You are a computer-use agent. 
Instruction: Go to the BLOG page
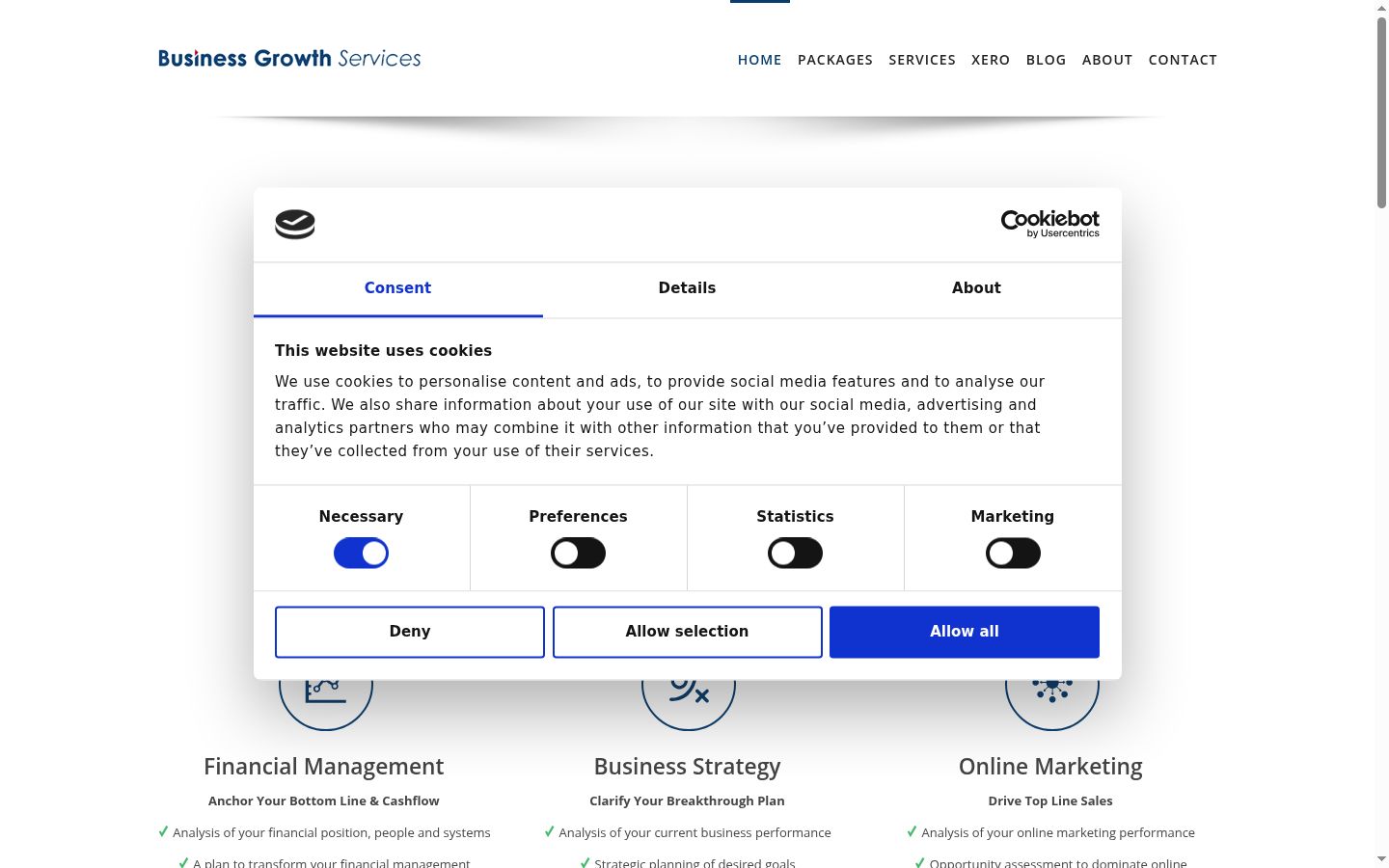point(1046,60)
